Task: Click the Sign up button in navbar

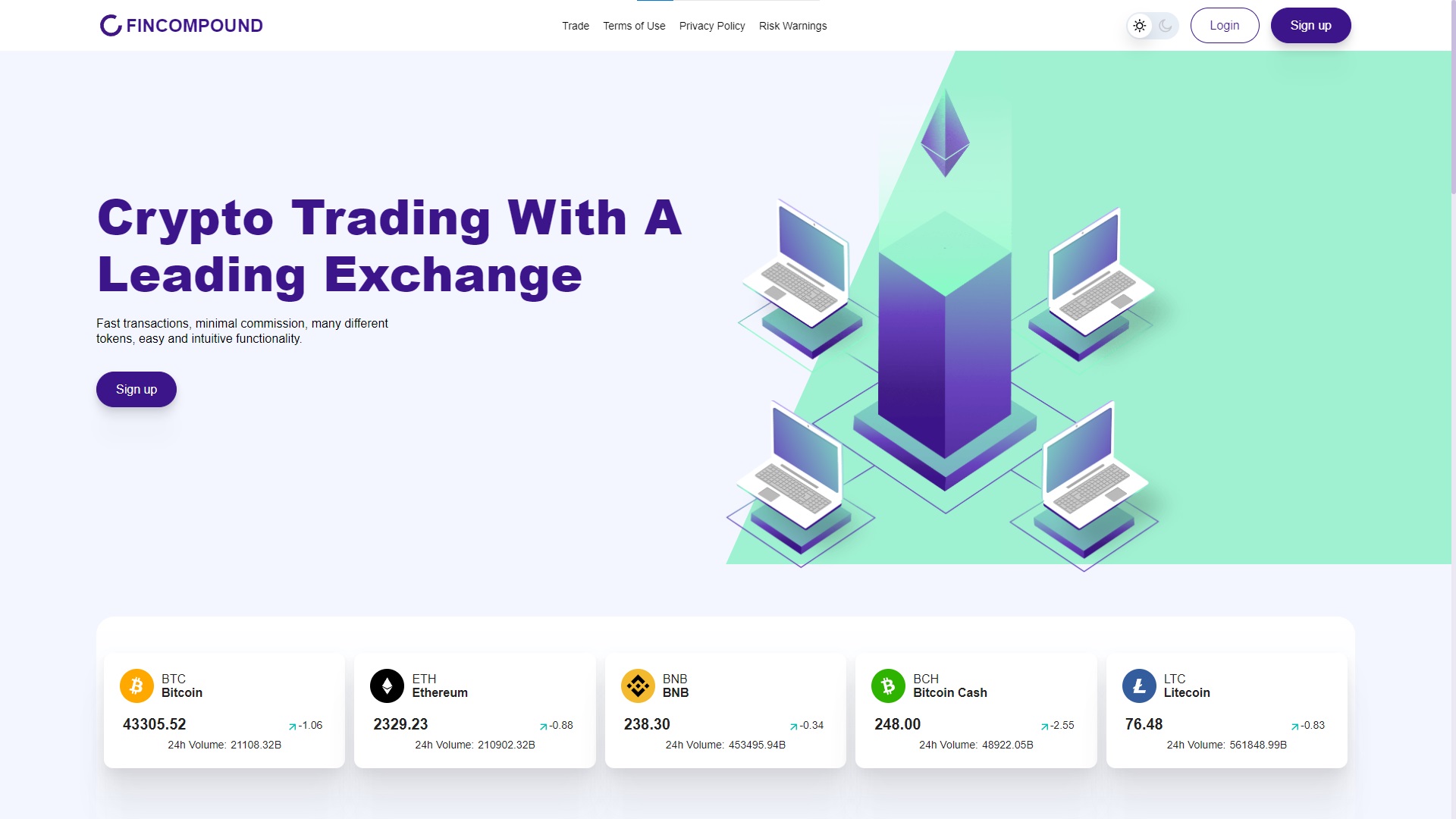Action: pos(1310,25)
